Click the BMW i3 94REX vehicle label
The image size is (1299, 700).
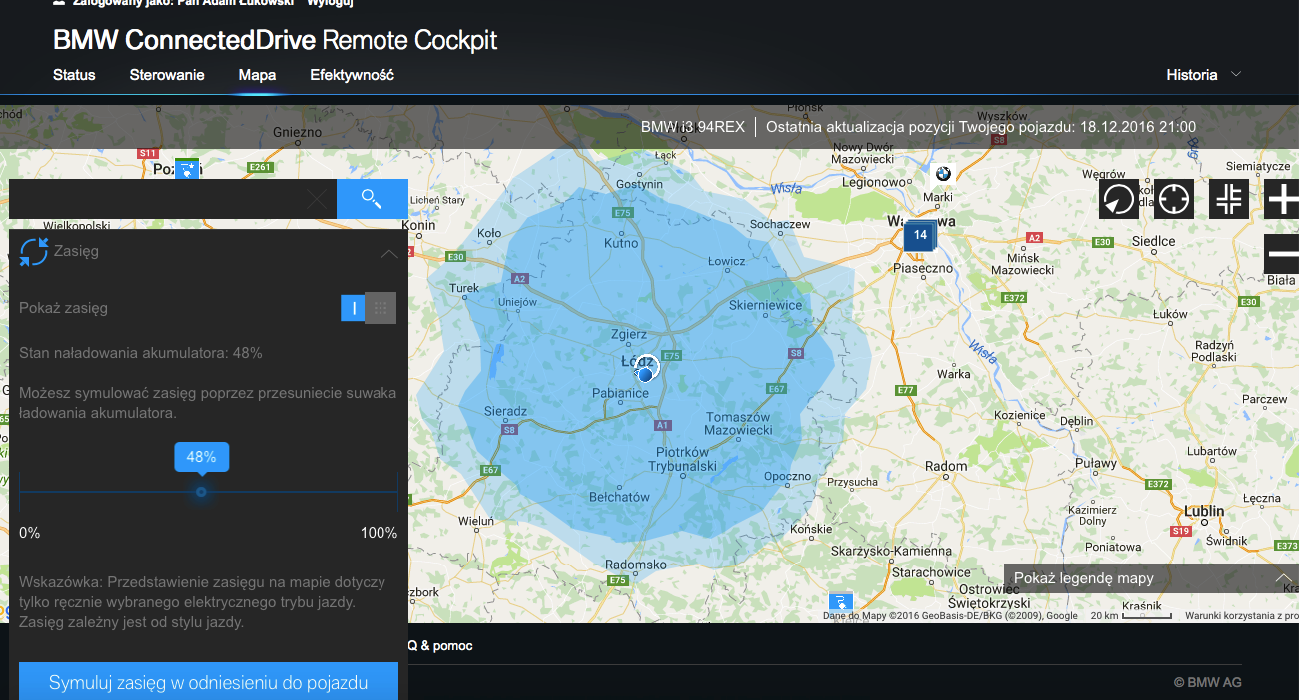[692, 127]
